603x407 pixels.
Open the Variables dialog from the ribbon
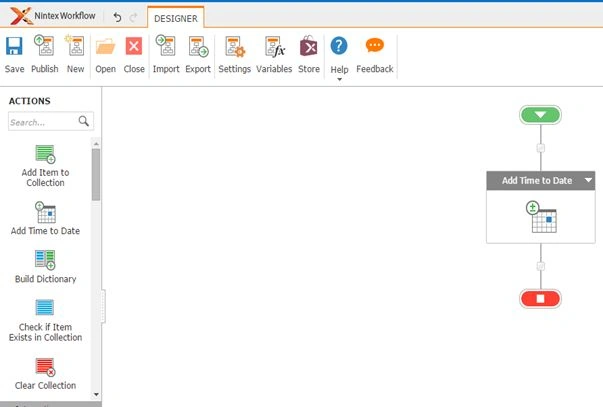click(275, 47)
